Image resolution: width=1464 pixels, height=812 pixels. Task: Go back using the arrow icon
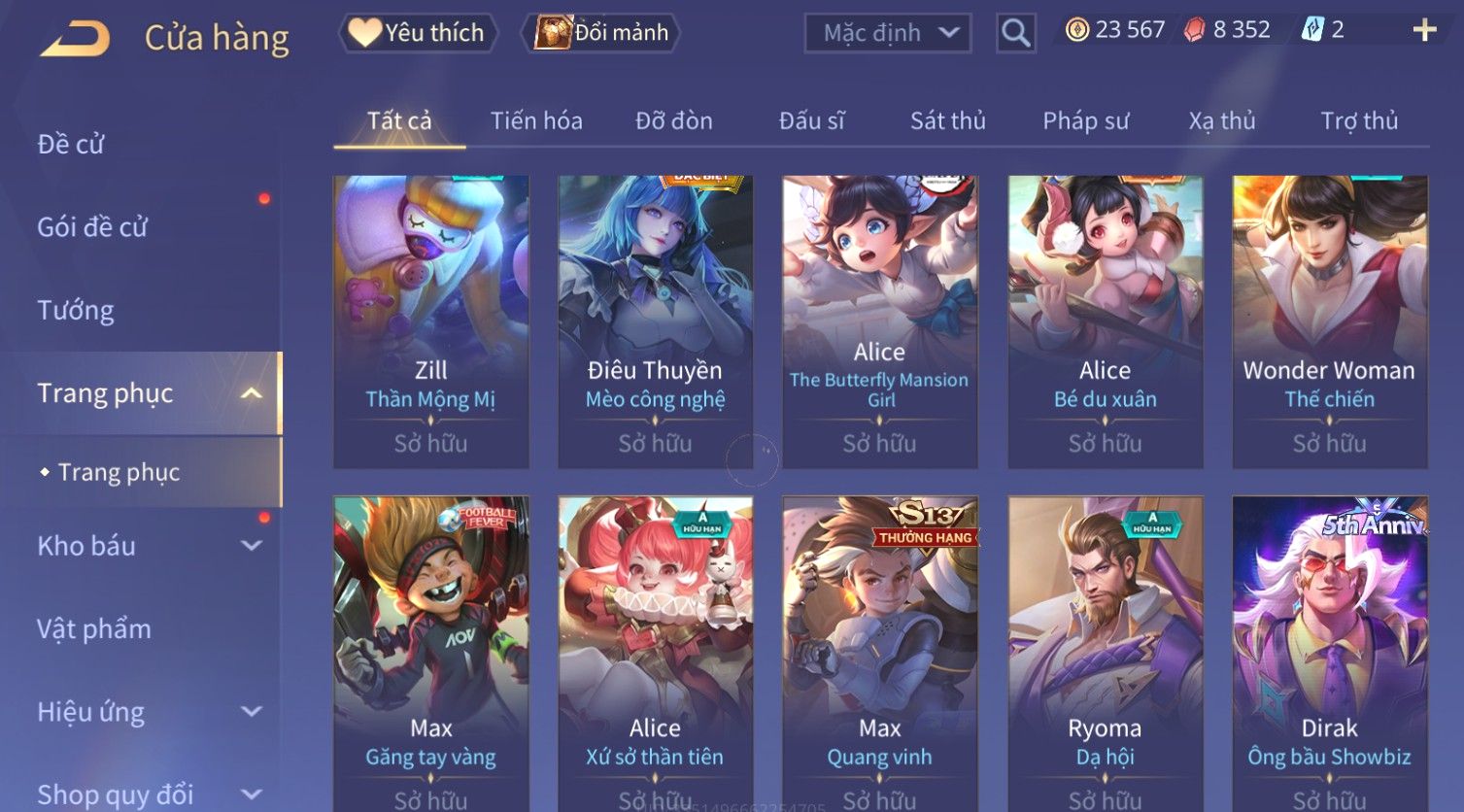75,39
